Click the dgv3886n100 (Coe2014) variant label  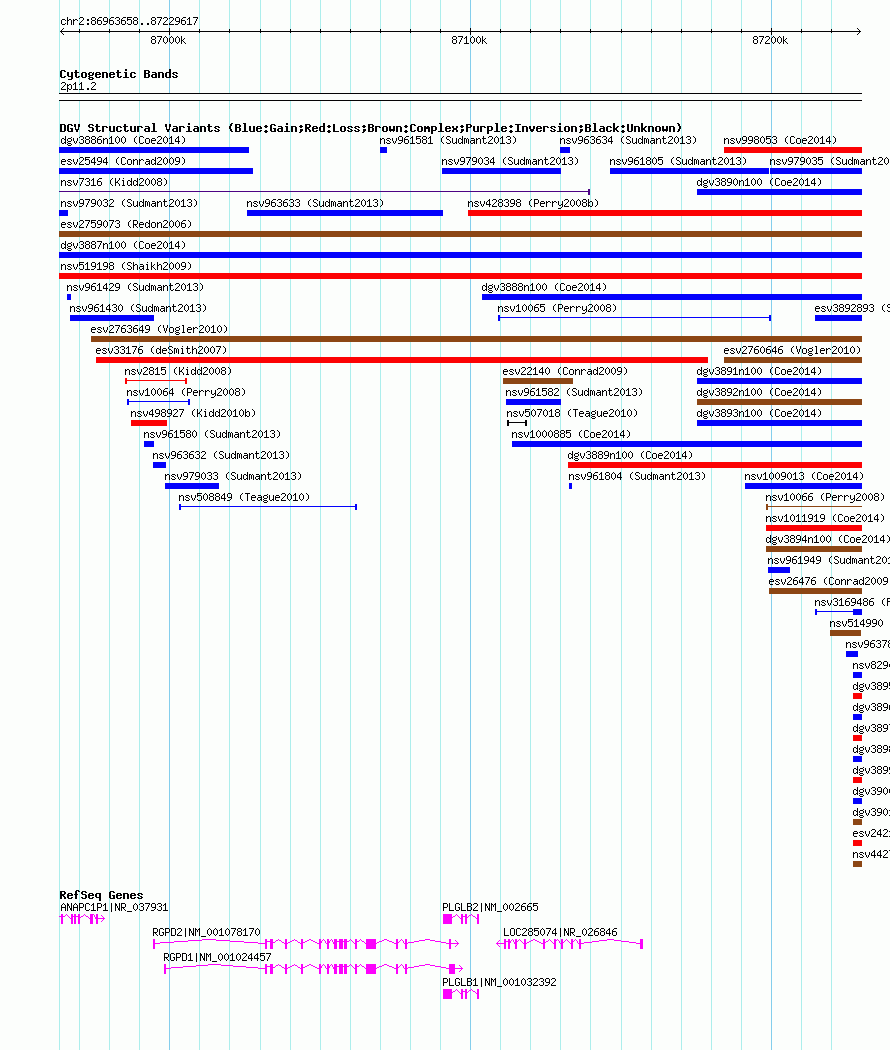(123, 140)
